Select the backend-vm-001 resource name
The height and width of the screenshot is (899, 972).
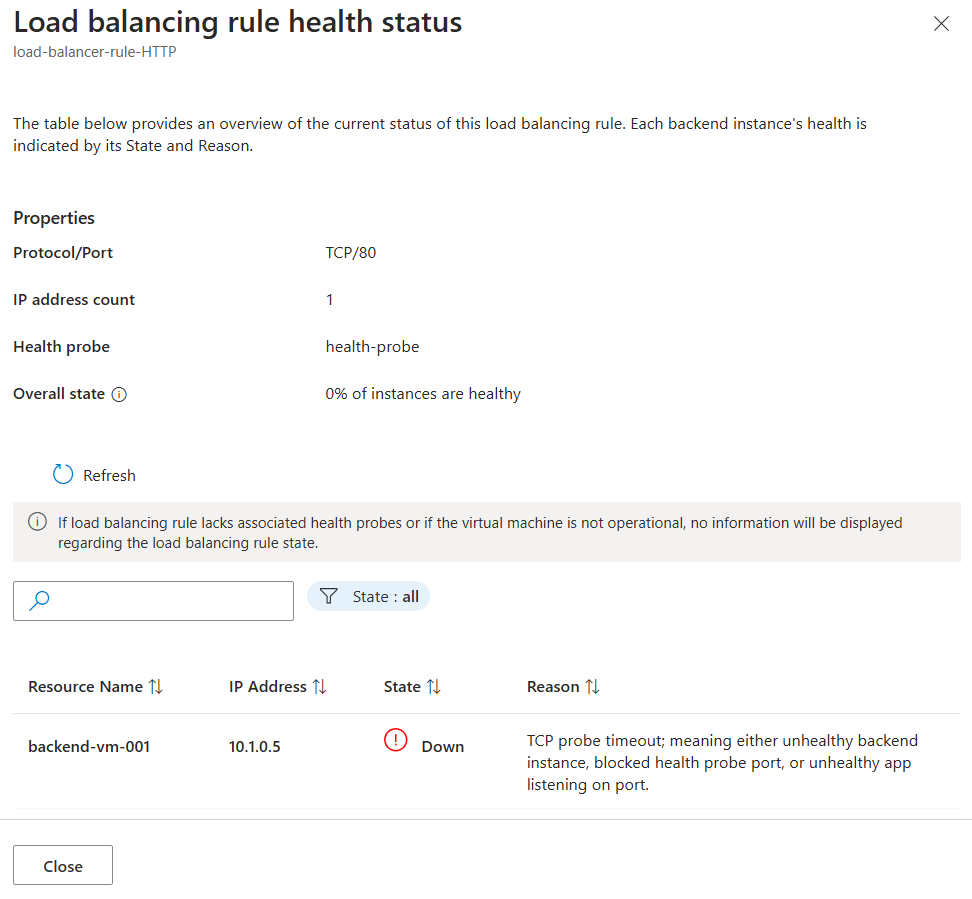tap(89, 746)
